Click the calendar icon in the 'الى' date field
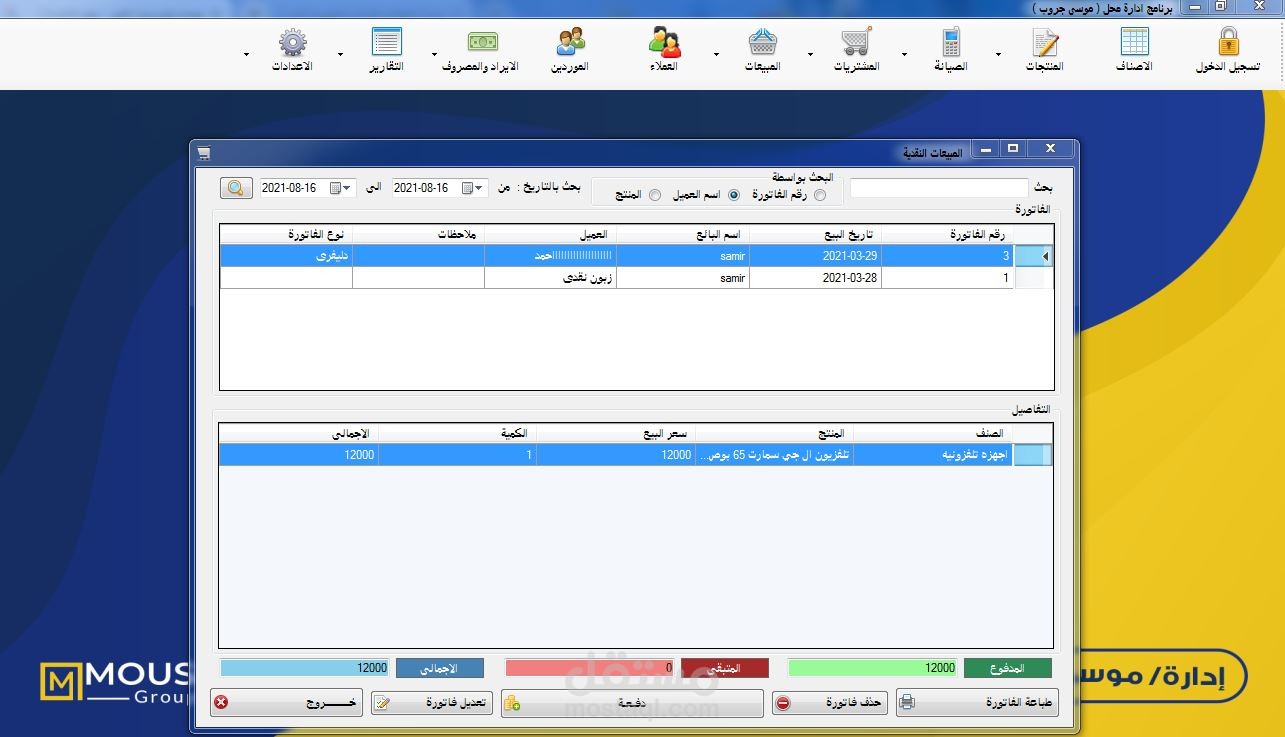Viewport: 1285px width, 737px height. click(335, 188)
